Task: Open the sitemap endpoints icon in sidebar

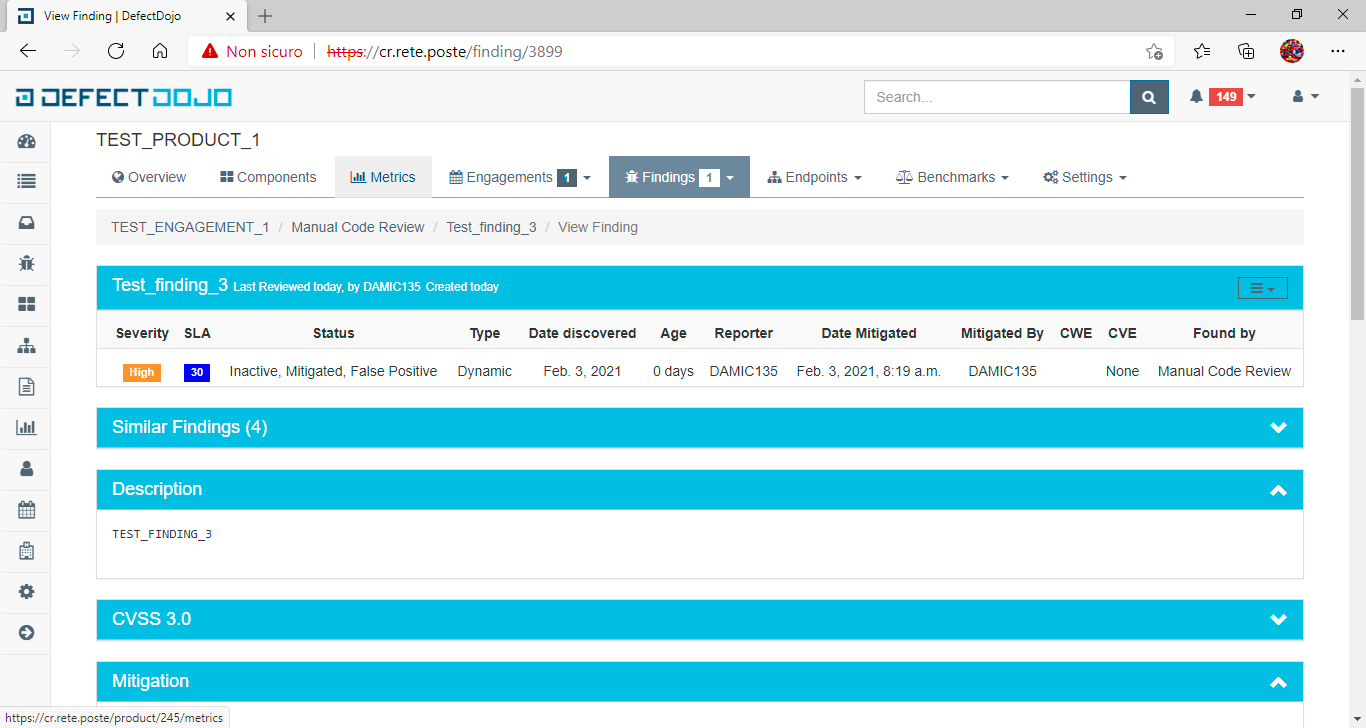Action: [x=25, y=345]
